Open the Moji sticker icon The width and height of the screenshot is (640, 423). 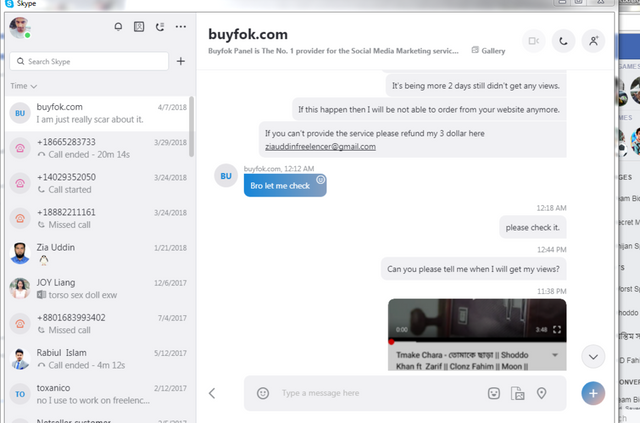tap(494, 393)
